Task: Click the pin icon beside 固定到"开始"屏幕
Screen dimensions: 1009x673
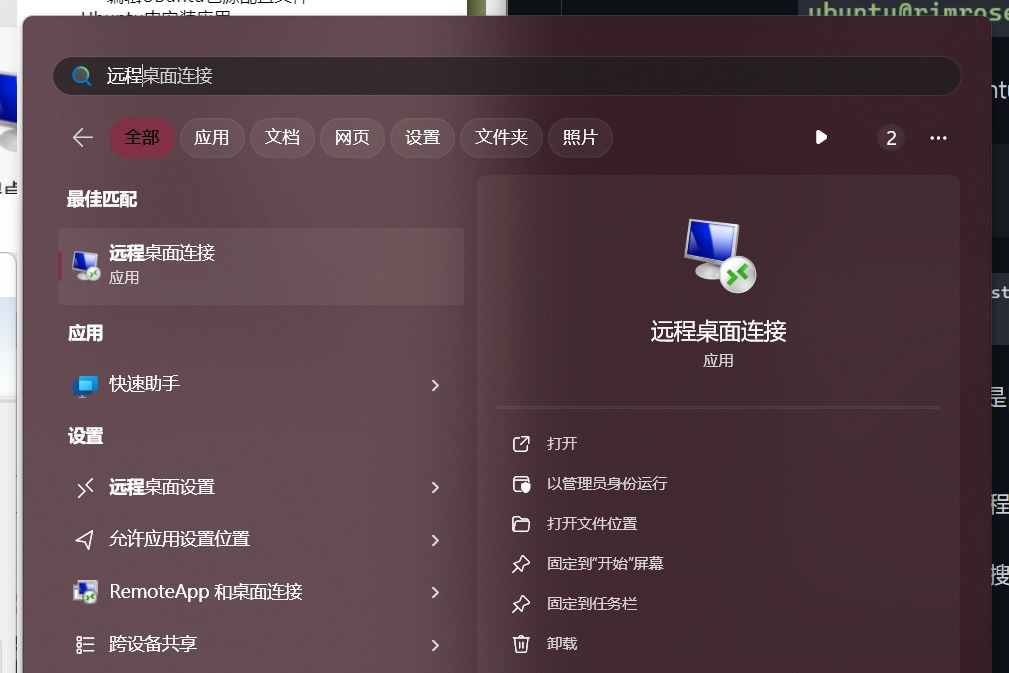Action: click(521, 564)
